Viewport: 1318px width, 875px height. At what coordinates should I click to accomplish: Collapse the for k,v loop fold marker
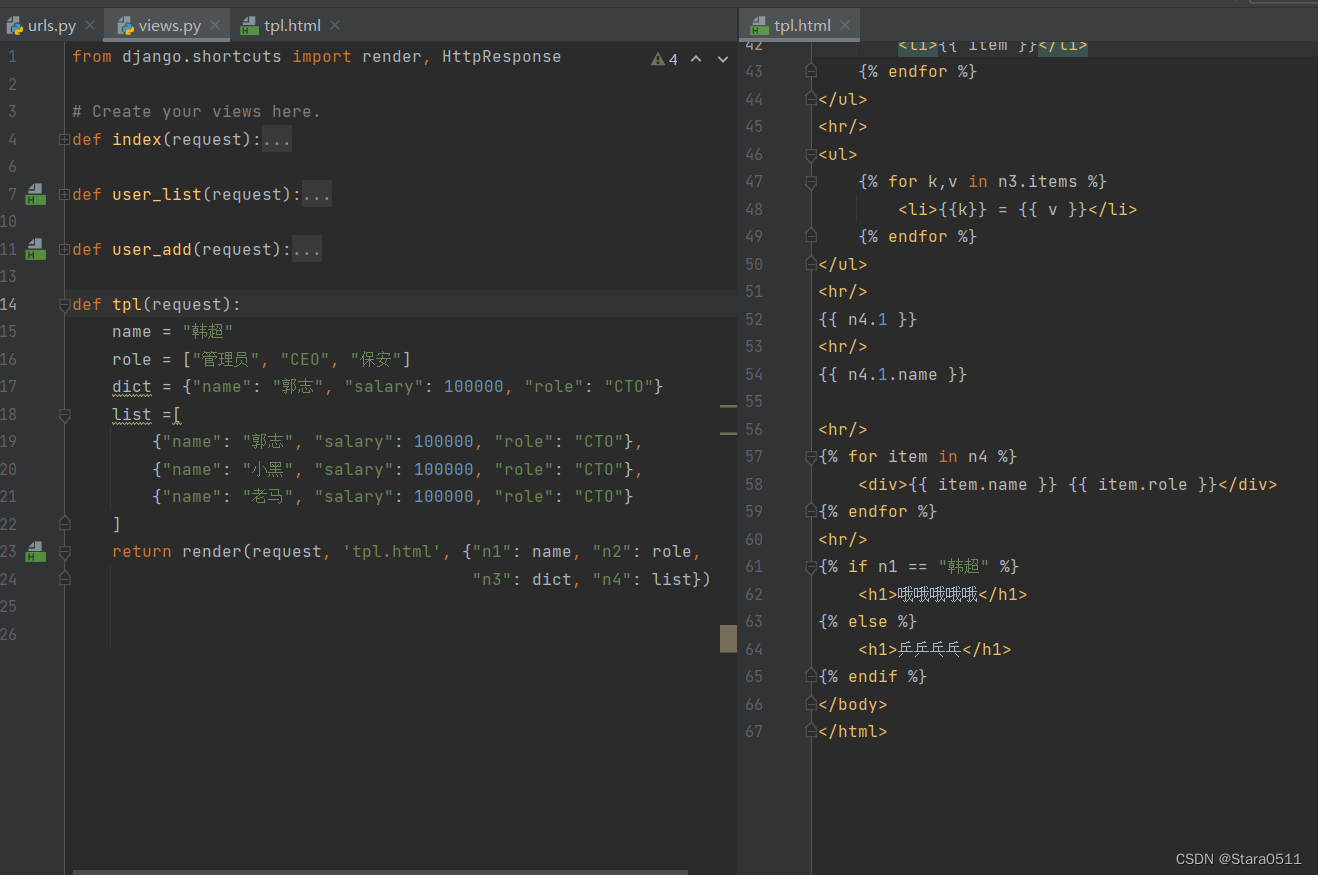812,181
